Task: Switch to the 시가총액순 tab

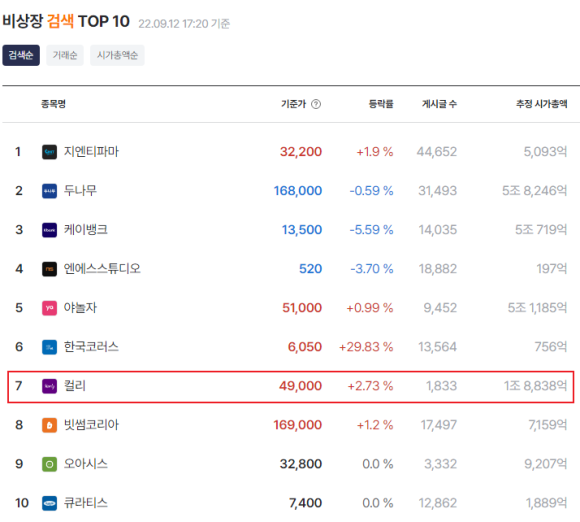Action: 117,55
